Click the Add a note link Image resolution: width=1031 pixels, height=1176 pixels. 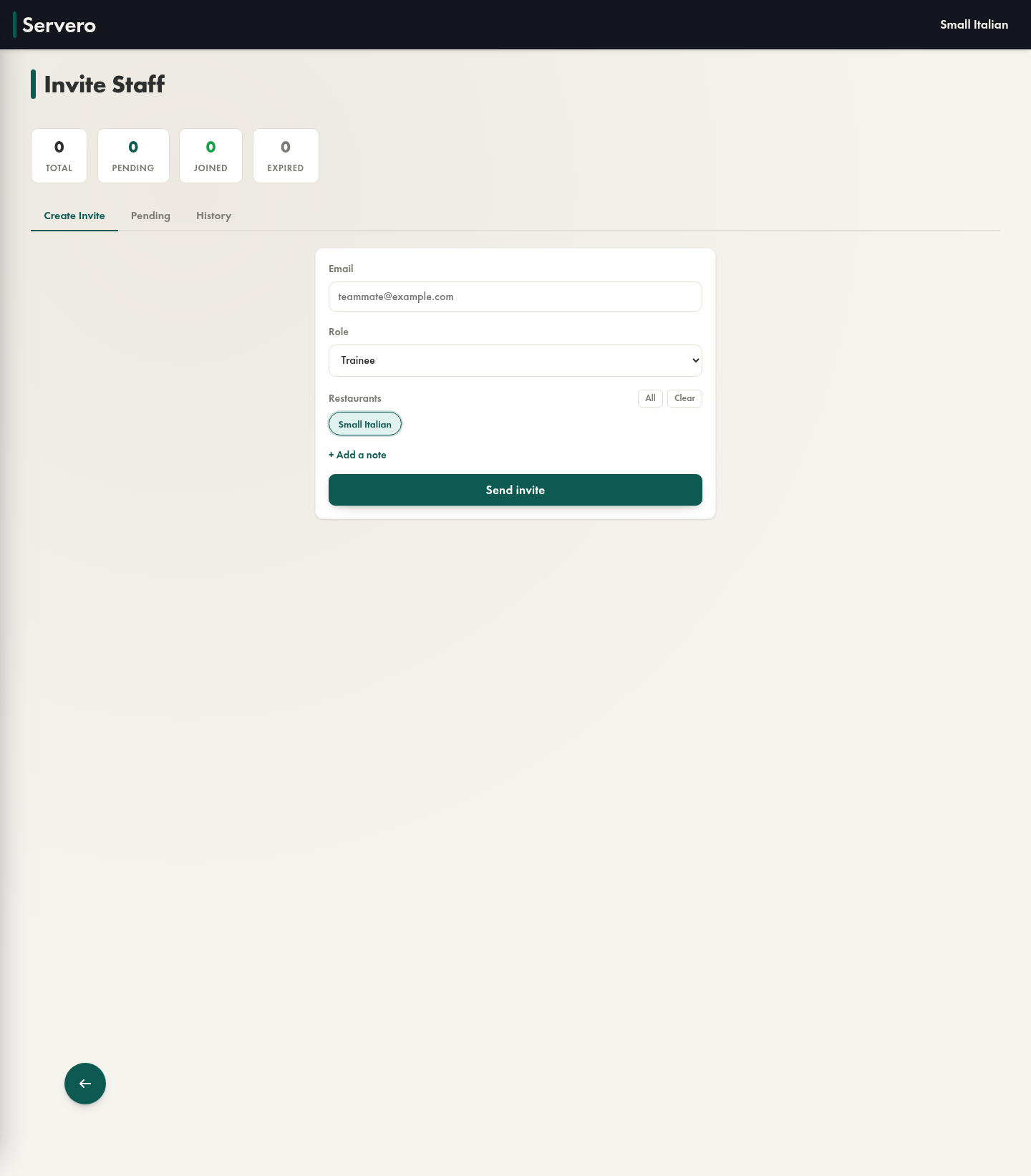357,455
